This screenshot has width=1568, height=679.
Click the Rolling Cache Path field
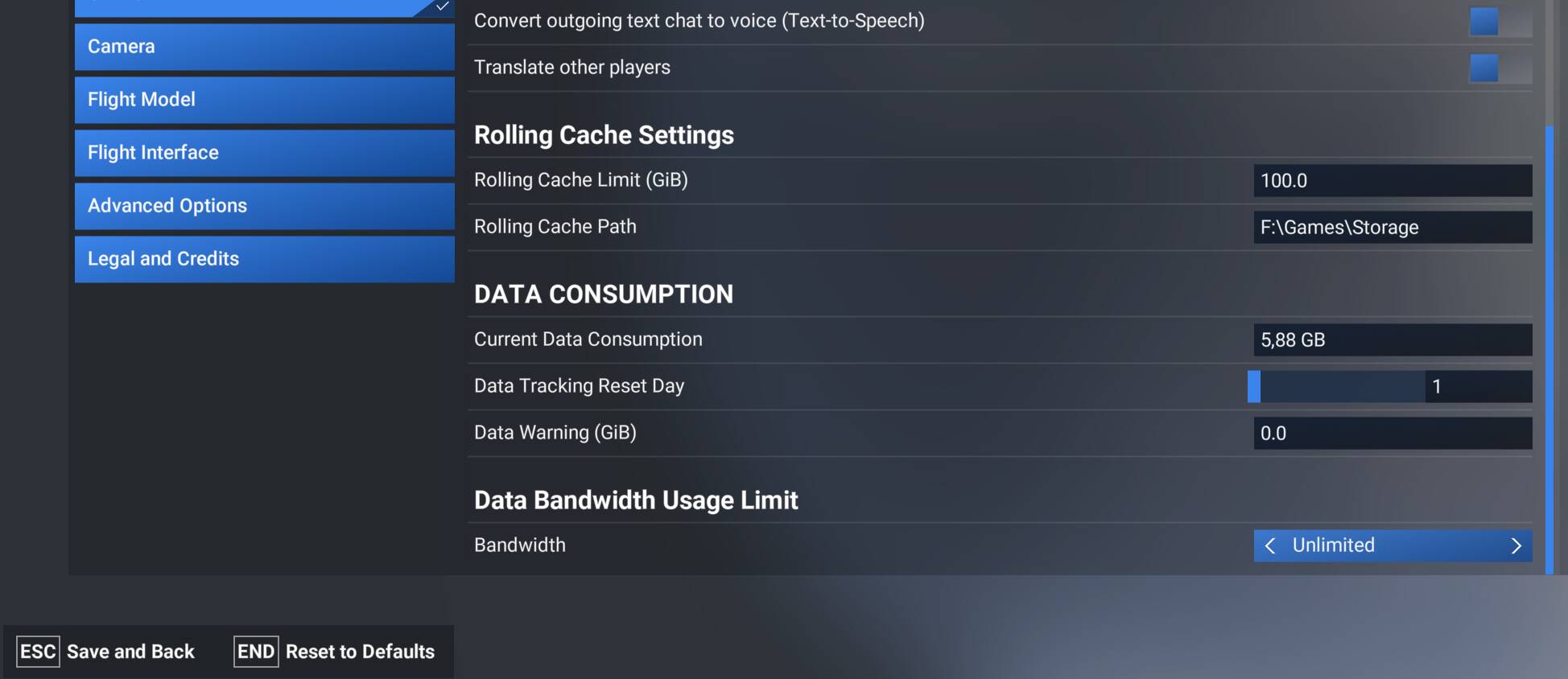[1393, 228]
